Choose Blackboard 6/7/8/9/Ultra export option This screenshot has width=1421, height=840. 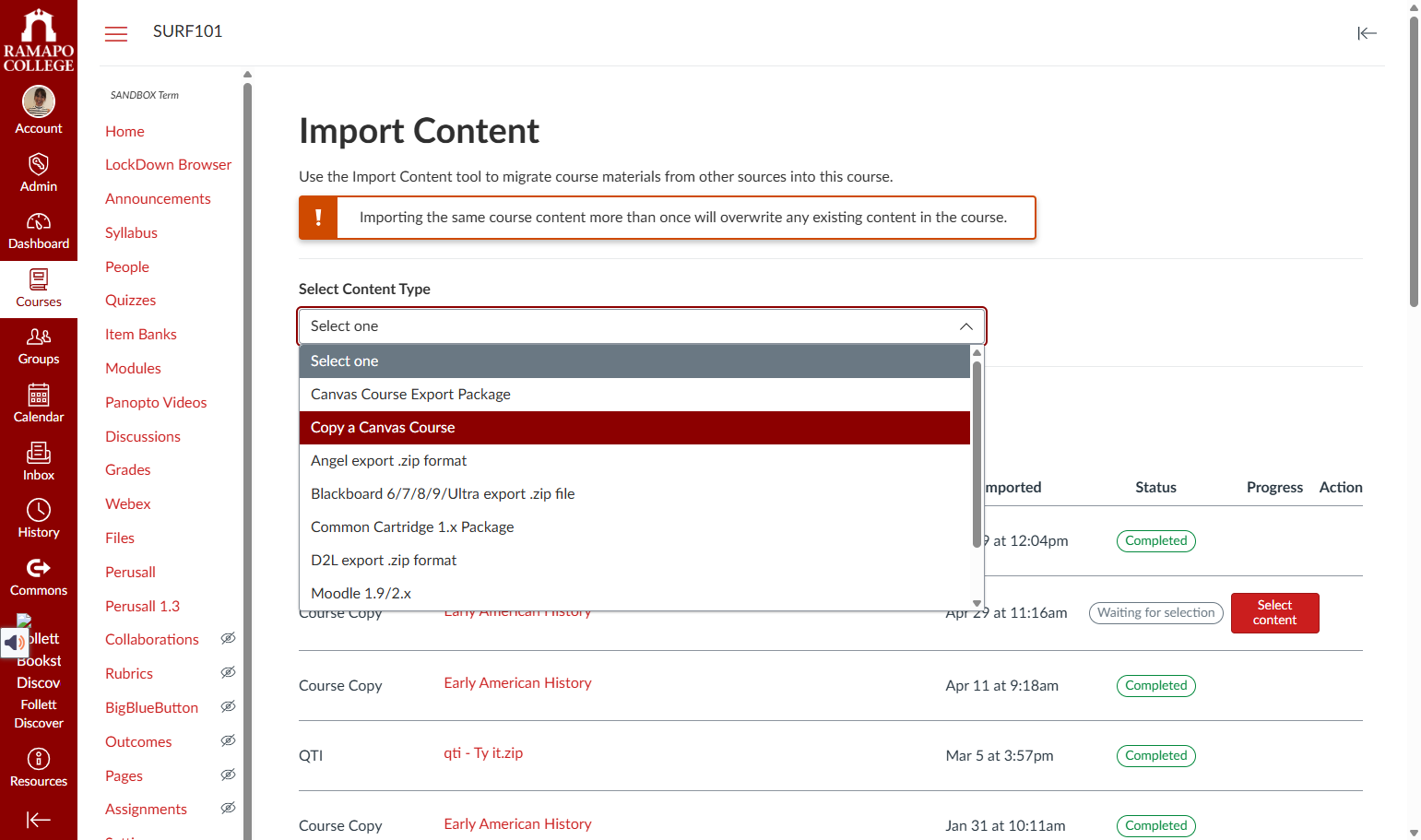click(x=634, y=494)
